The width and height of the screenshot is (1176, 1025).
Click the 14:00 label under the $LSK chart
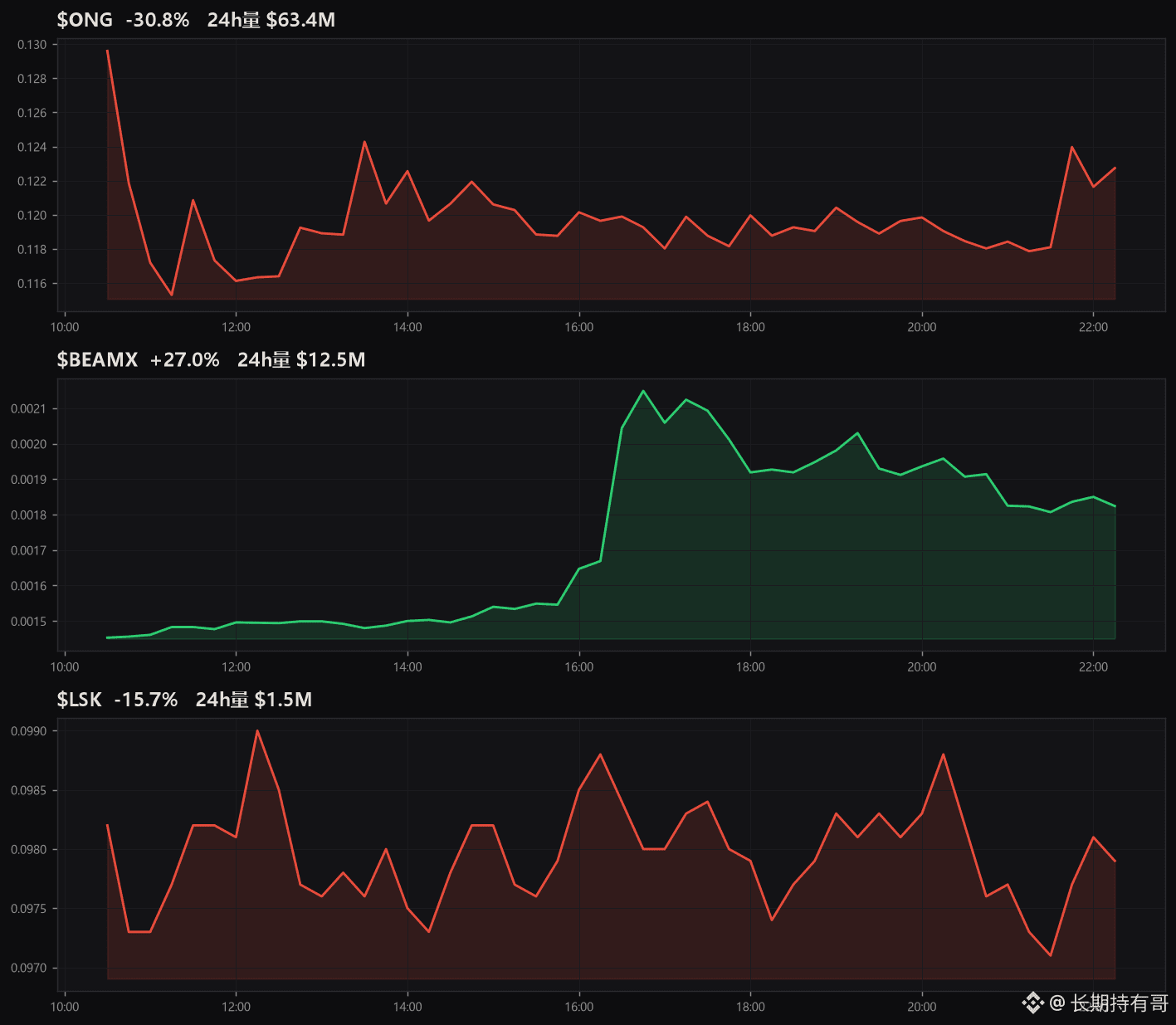(x=407, y=1007)
